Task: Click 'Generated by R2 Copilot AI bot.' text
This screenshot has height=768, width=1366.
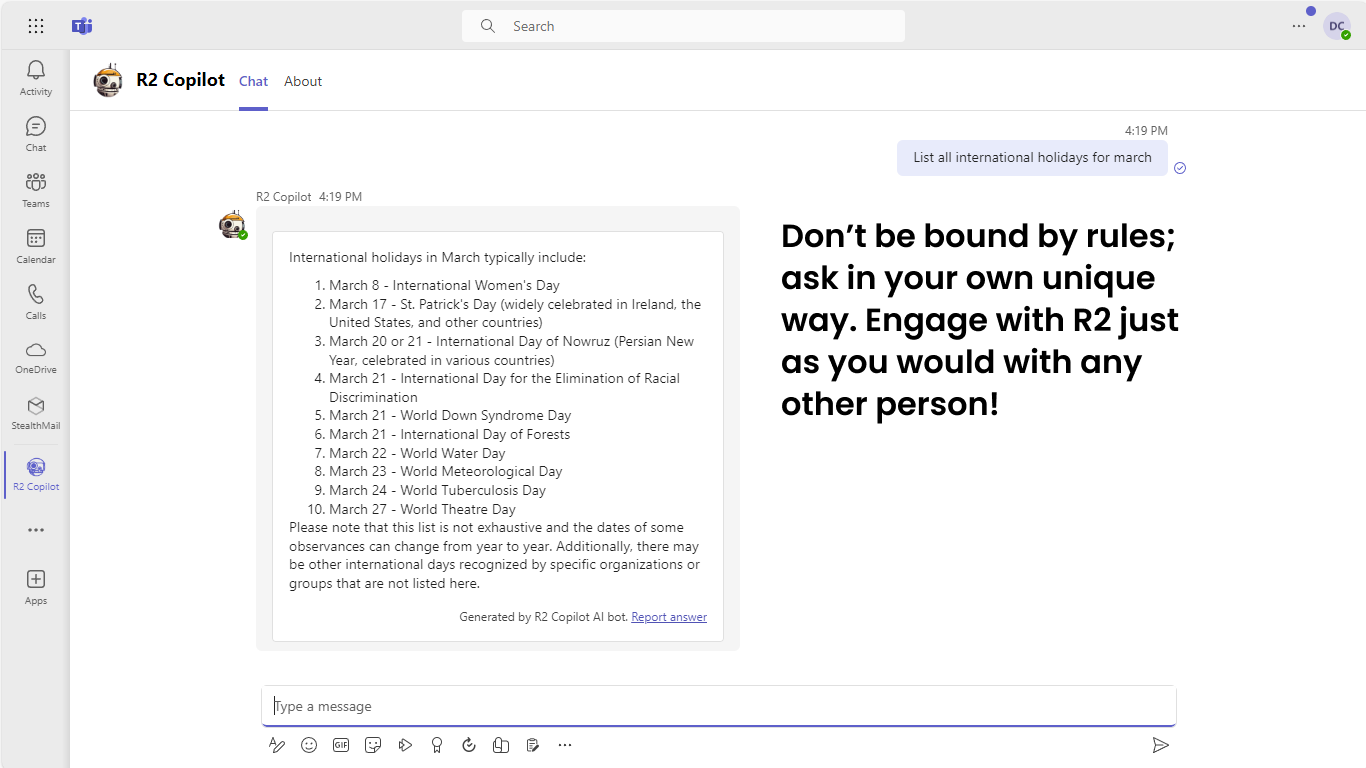Action: point(544,617)
